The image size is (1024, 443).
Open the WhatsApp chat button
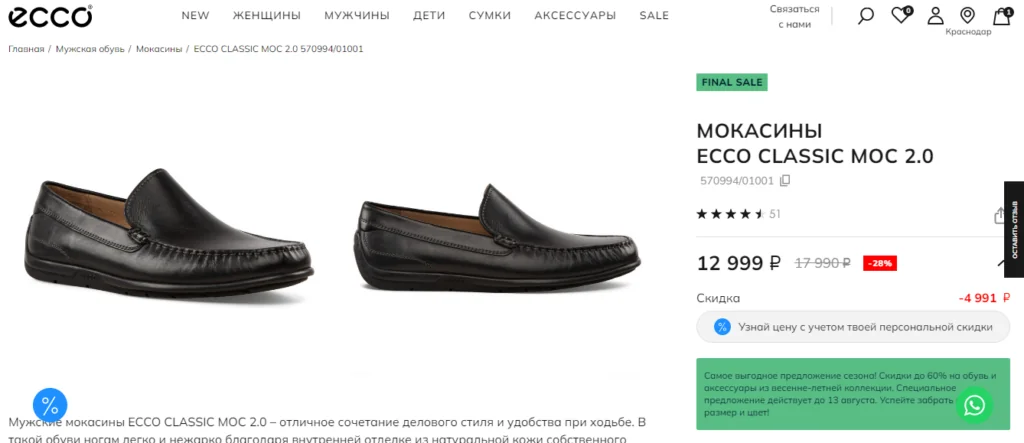point(974,405)
